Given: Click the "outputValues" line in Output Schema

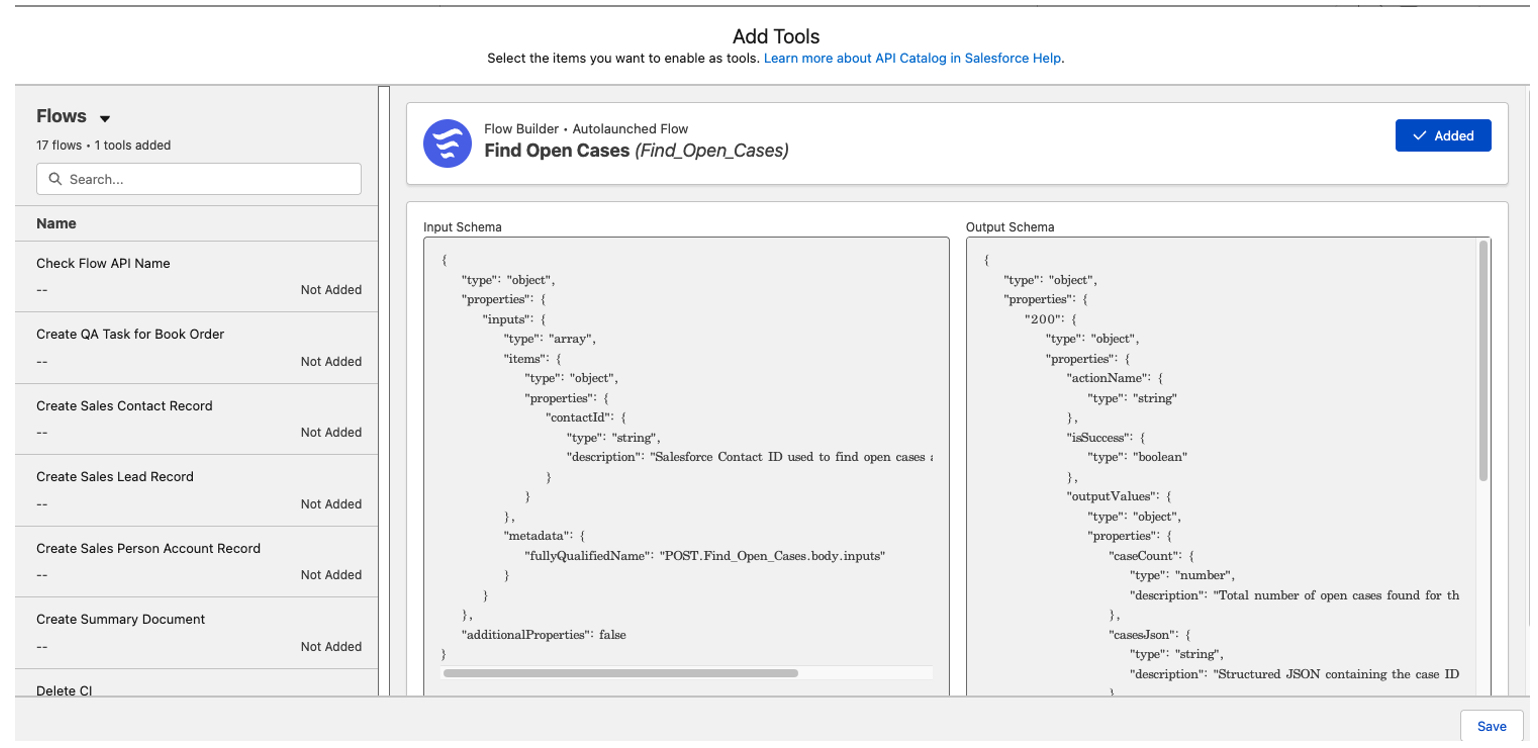Looking at the screenshot, I should [x=1119, y=496].
